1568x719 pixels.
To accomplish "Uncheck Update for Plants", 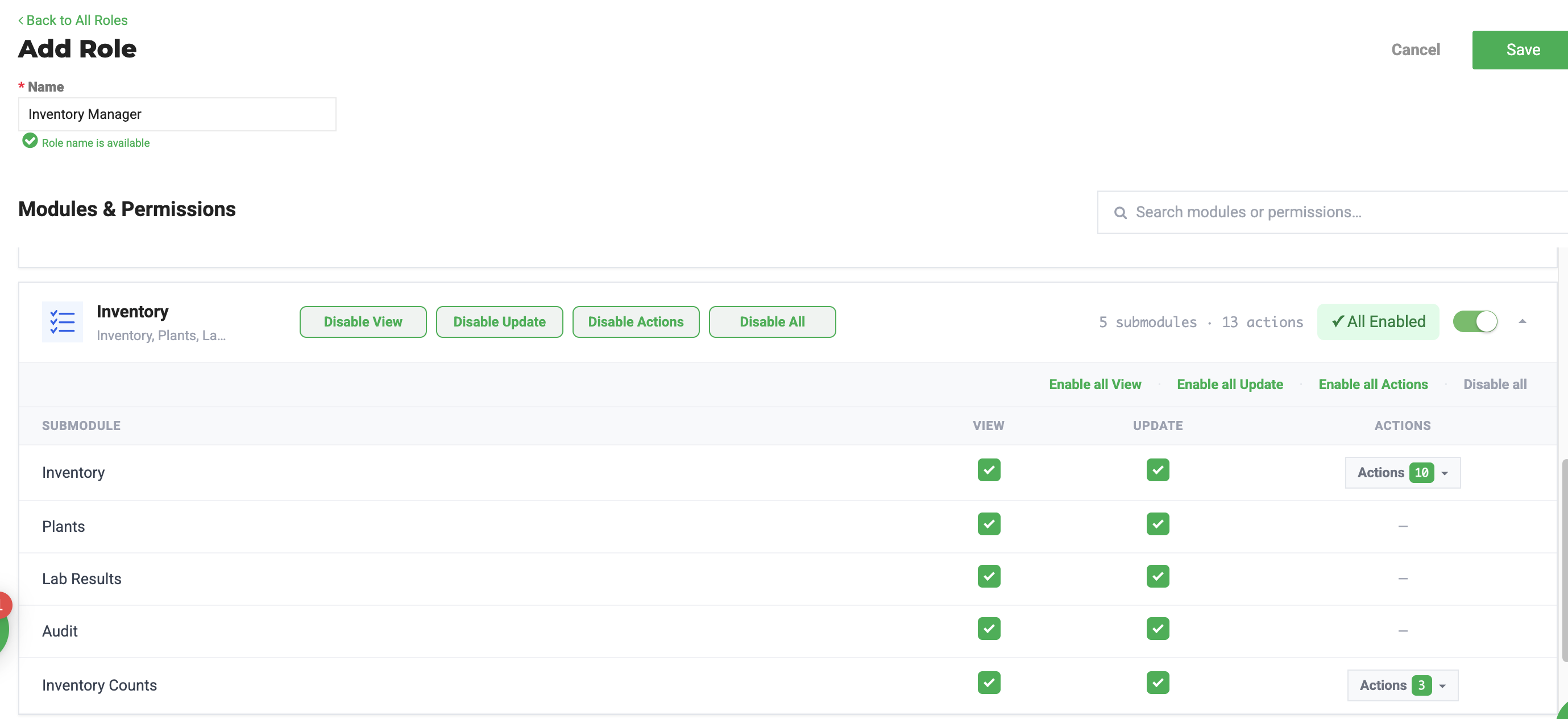I will (1157, 524).
